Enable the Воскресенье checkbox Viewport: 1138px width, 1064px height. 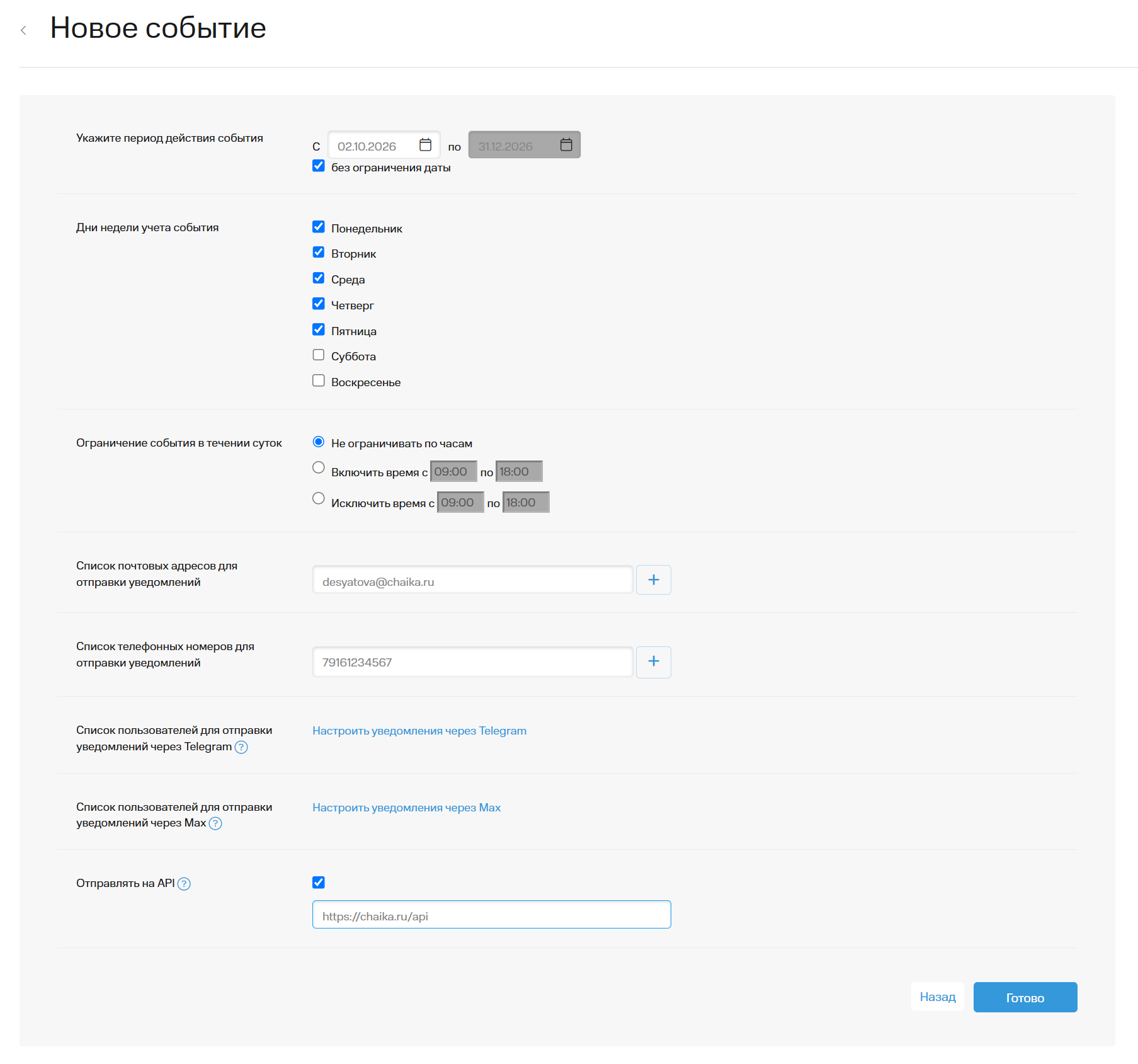coord(319,380)
